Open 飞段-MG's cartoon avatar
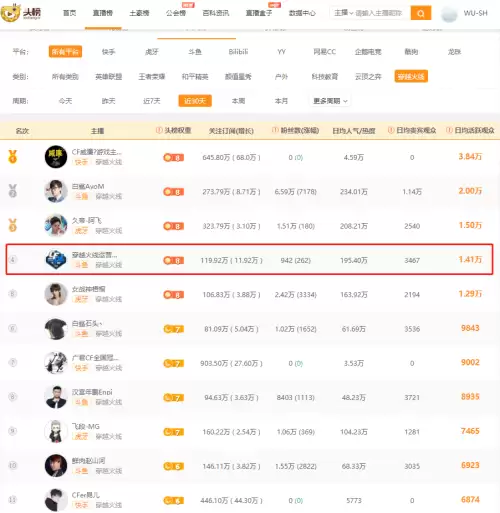The height and width of the screenshot is (513, 500). point(56,431)
